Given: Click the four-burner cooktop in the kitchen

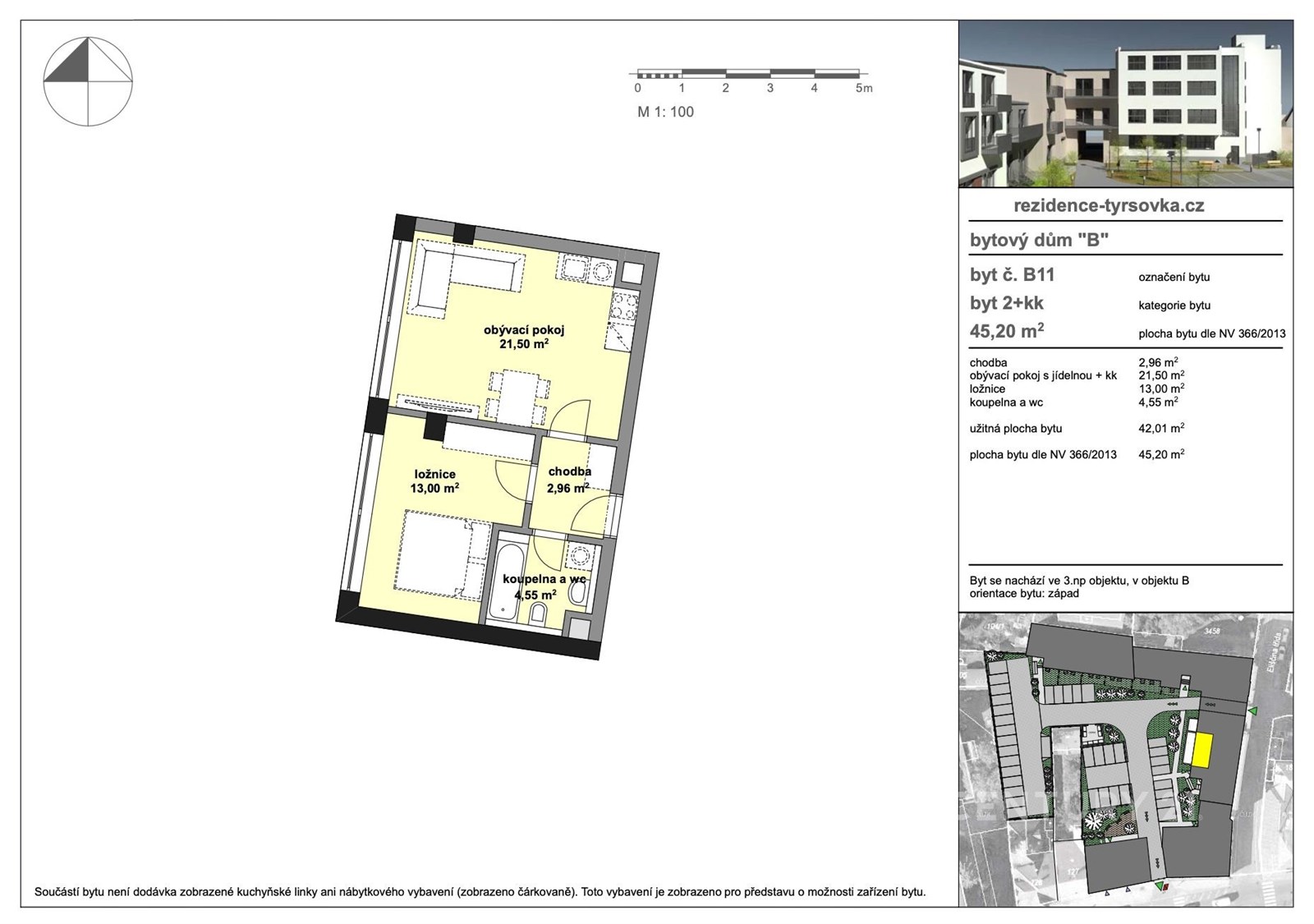Looking at the screenshot, I should tap(623, 307).
